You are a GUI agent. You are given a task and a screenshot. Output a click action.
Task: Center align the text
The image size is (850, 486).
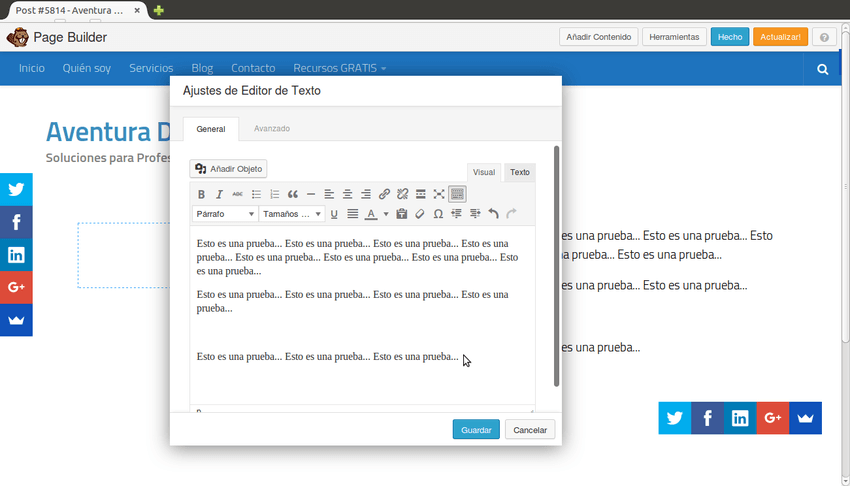point(347,194)
